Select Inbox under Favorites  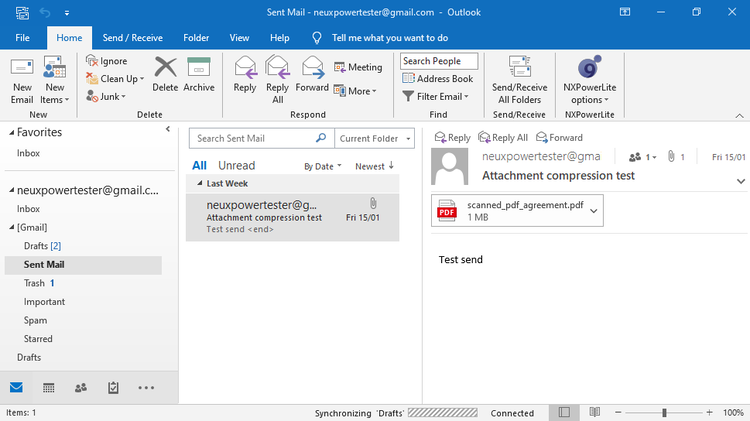28,153
